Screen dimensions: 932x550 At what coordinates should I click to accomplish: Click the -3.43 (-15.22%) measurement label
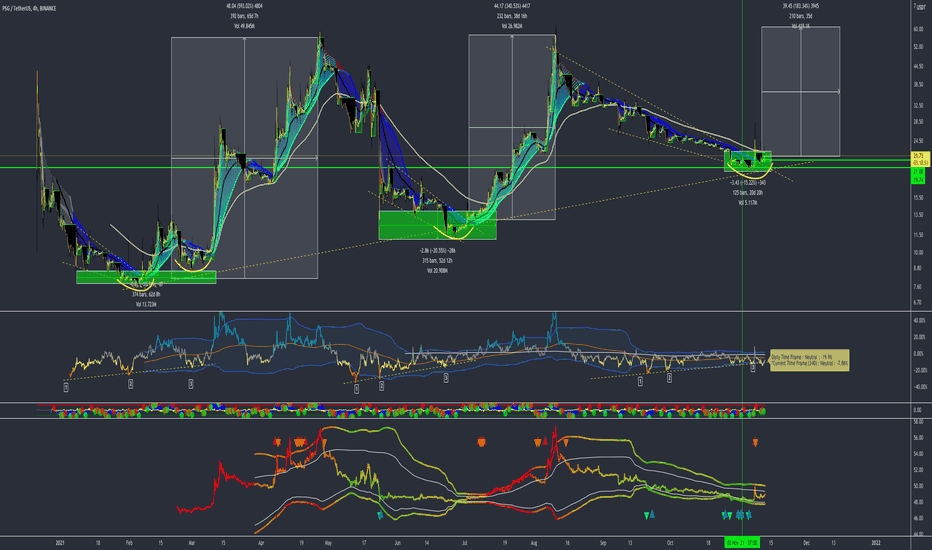[747, 183]
